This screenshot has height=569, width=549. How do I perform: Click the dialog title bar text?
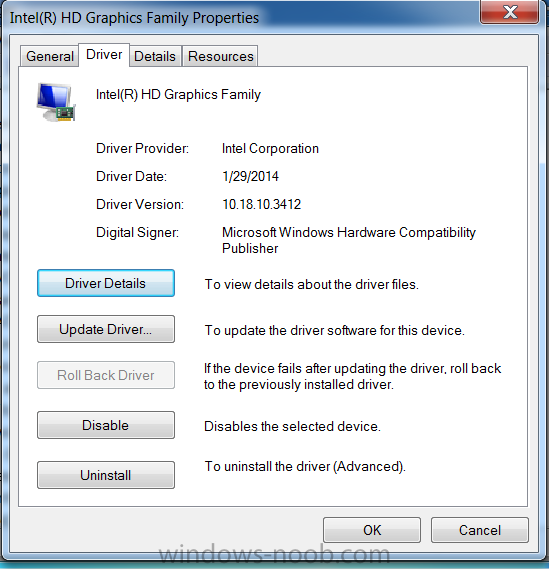point(134,18)
